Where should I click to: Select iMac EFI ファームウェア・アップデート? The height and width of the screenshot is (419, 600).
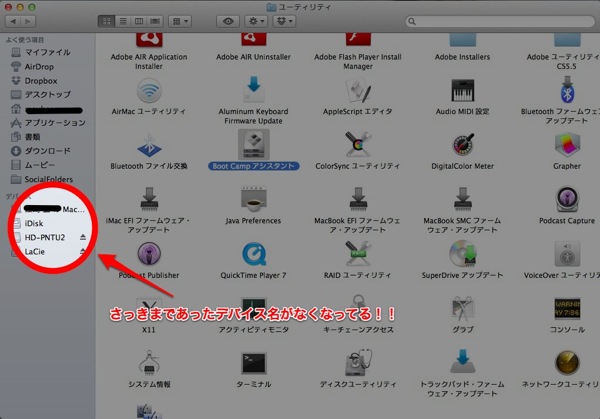(x=149, y=199)
